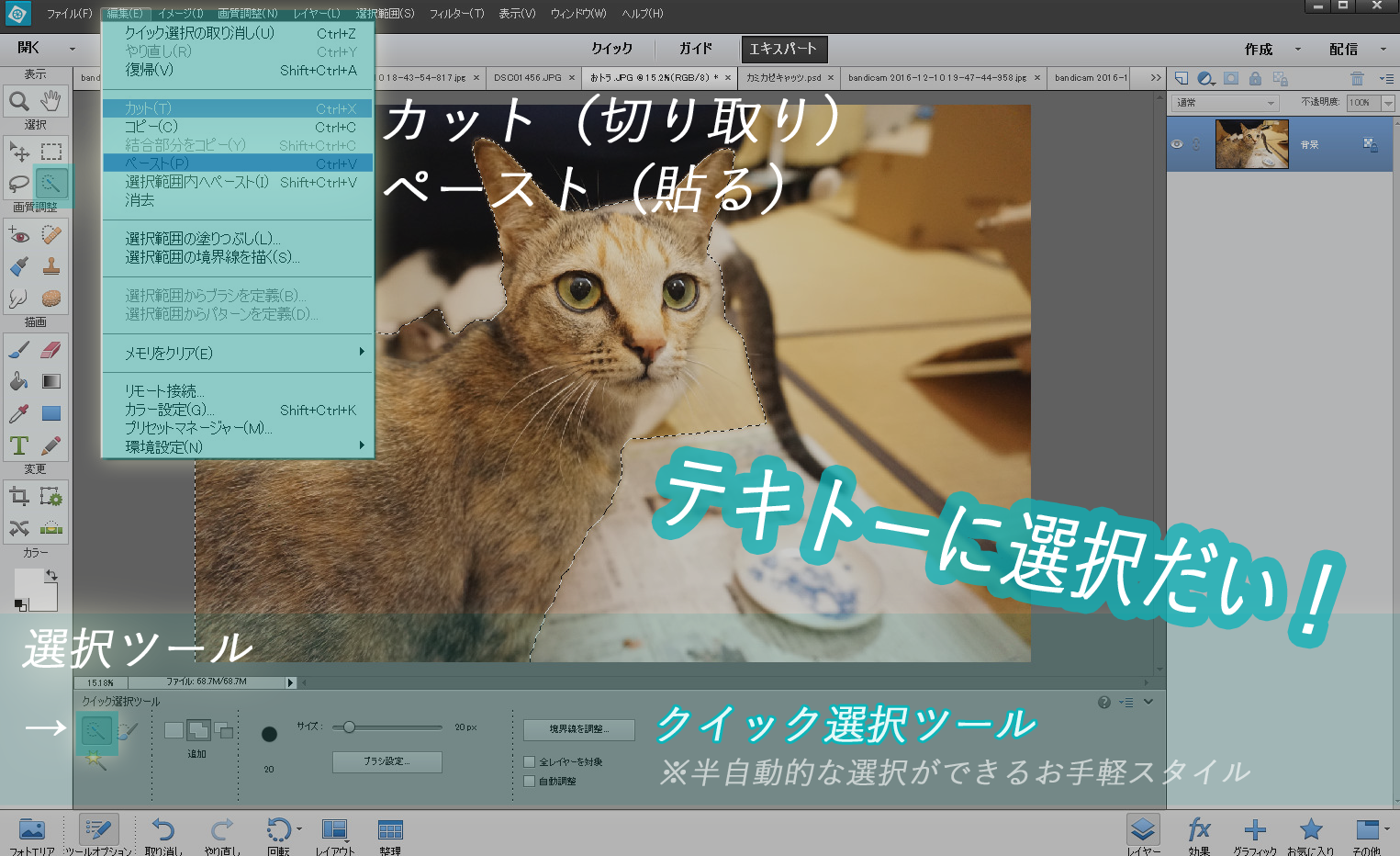Viewport: 1400px width, 856px height.
Task: Click the brush サイズ slider handle
Action: coord(349,727)
